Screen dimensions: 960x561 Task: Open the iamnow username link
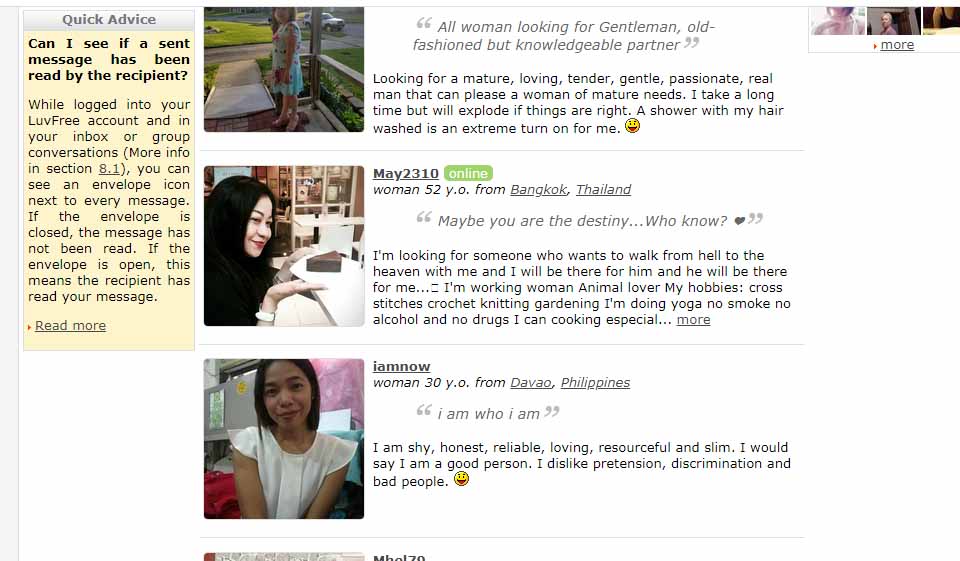402,366
